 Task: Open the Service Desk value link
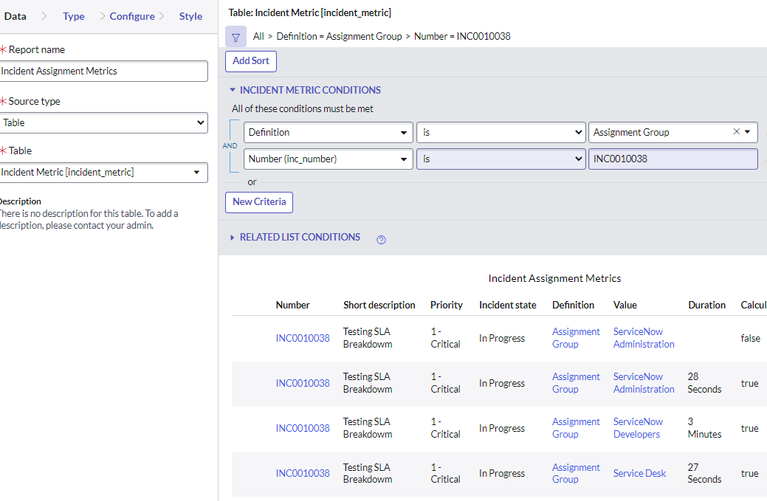point(640,473)
